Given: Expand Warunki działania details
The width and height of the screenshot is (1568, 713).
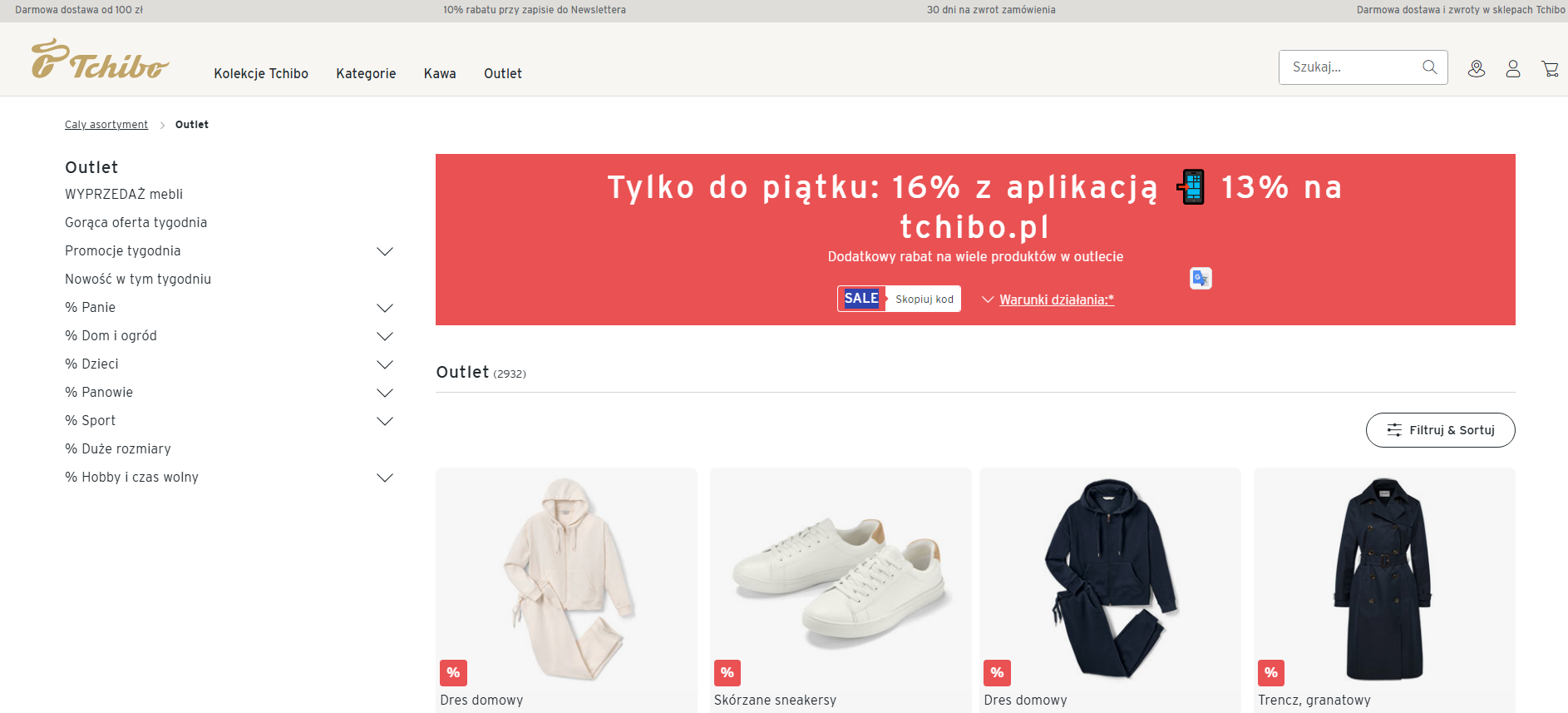Looking at the screenshot, I should tap(1048, 300).
